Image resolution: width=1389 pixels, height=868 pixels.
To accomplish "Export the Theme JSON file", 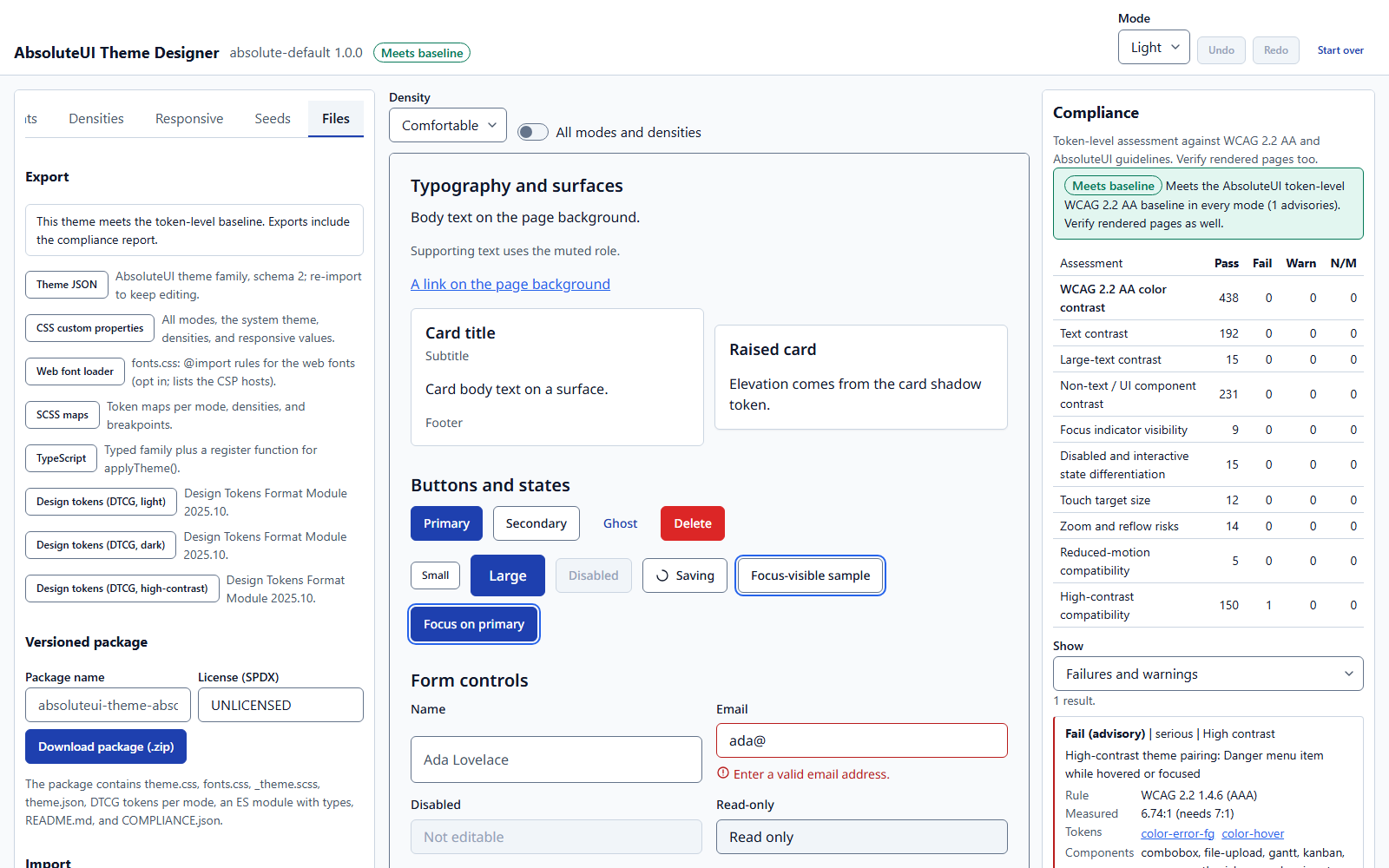I will [67, 285].
